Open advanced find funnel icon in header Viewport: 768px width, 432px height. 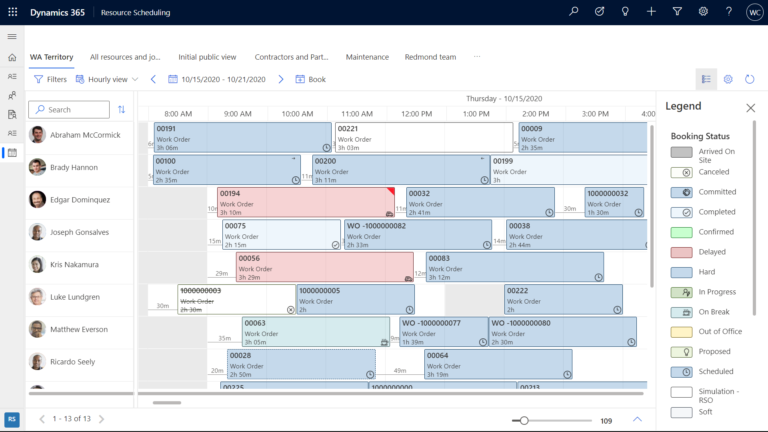pos(677,12)
